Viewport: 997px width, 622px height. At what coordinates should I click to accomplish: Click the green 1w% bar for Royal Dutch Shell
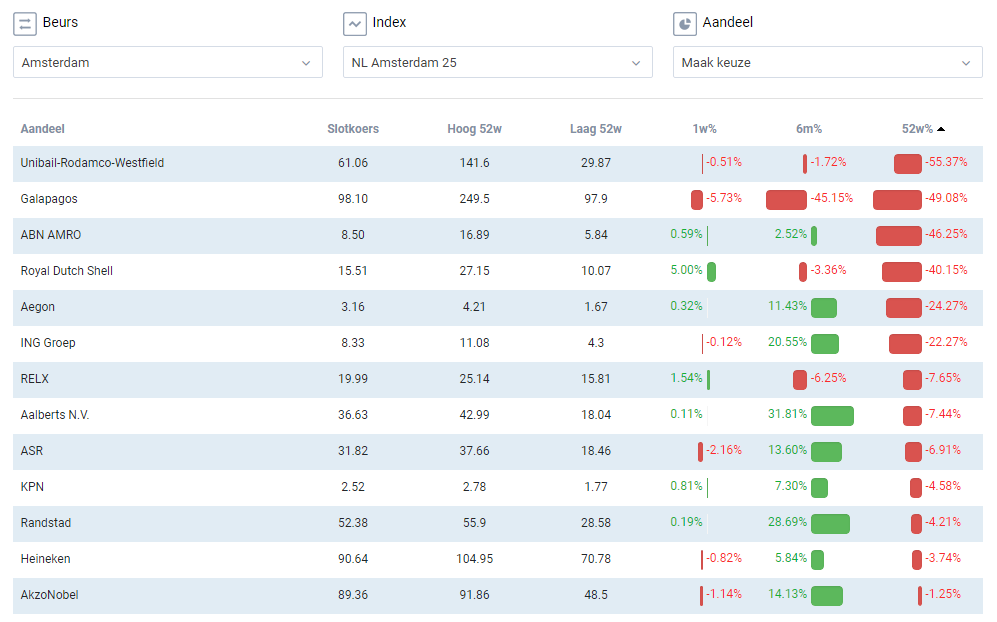pyautogui.click(x=712, y=272)
